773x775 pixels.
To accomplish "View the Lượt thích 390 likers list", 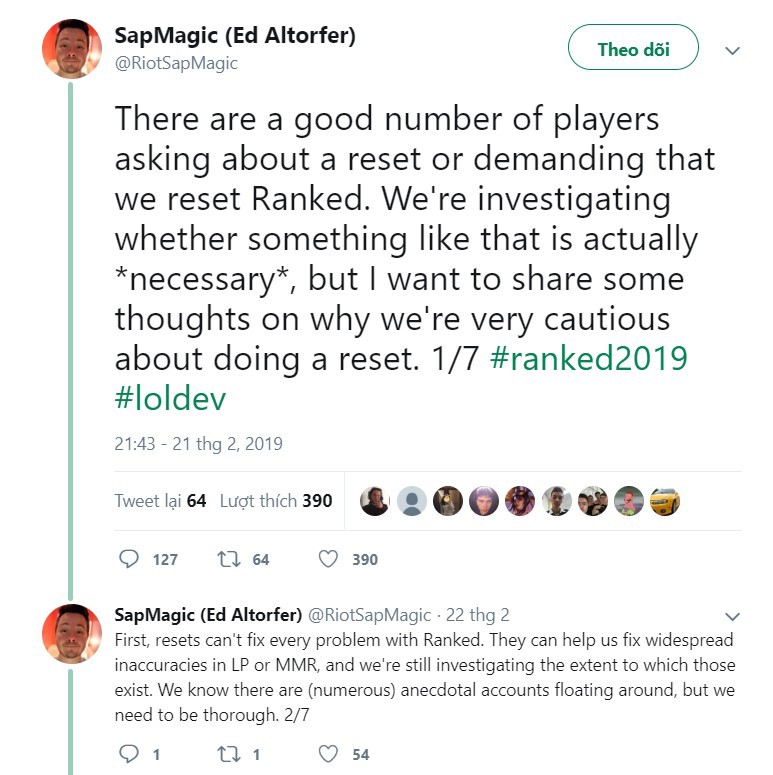I will point(276,501).
